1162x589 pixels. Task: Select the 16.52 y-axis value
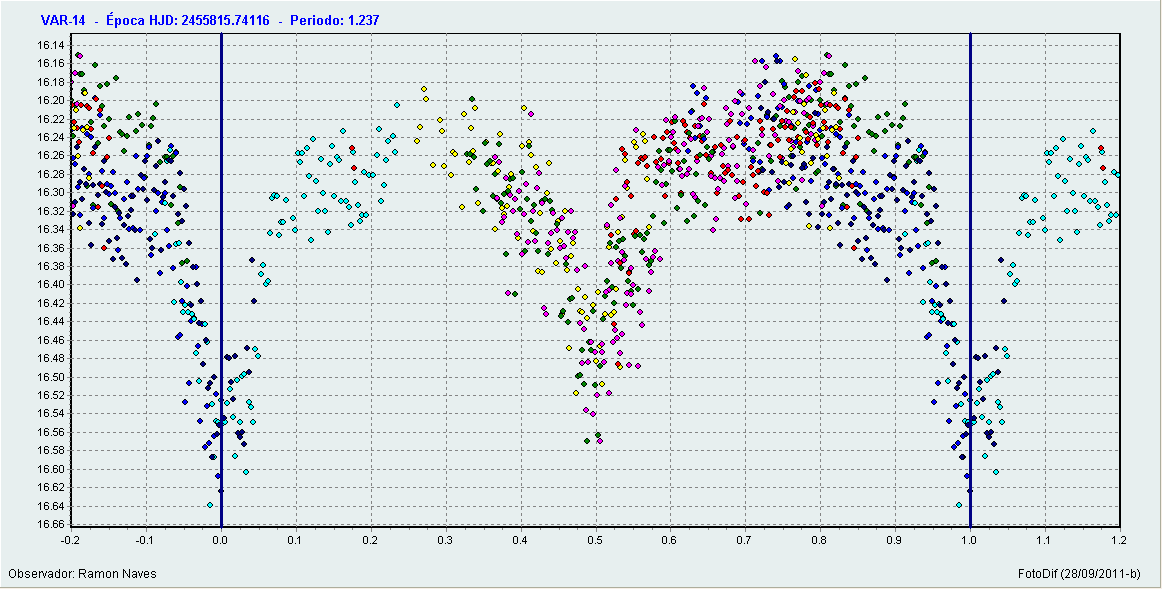click(x=50, y=395)
